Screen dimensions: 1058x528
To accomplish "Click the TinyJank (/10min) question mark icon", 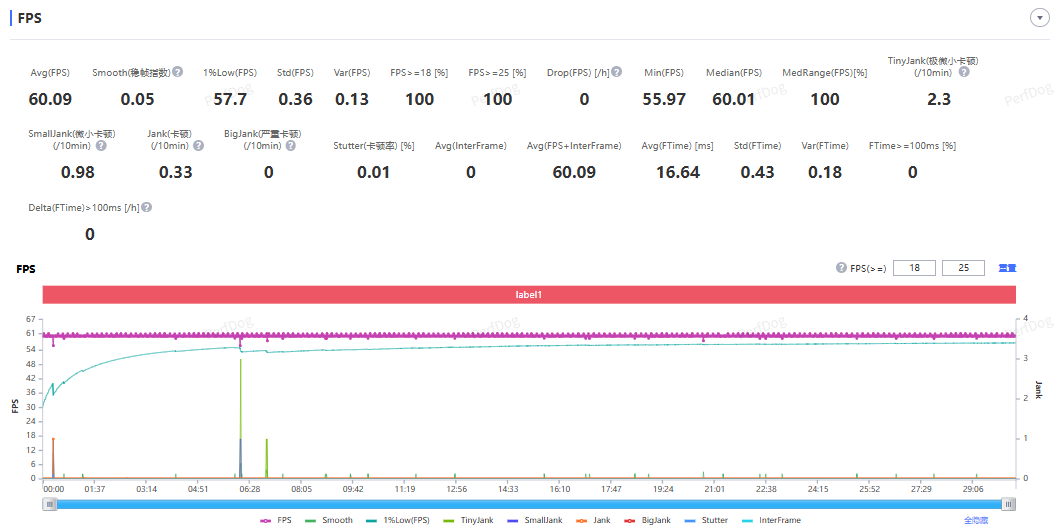I will coord(964,71).
